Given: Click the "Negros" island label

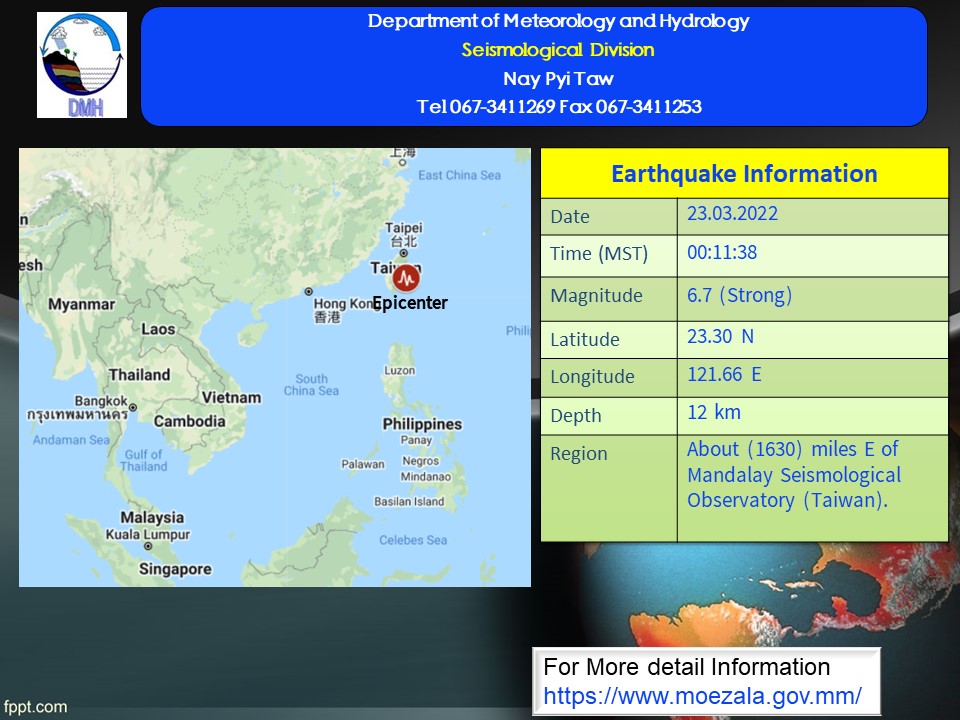Looking at the screenshot, I should pyautogui.click(x=421, y=461).
